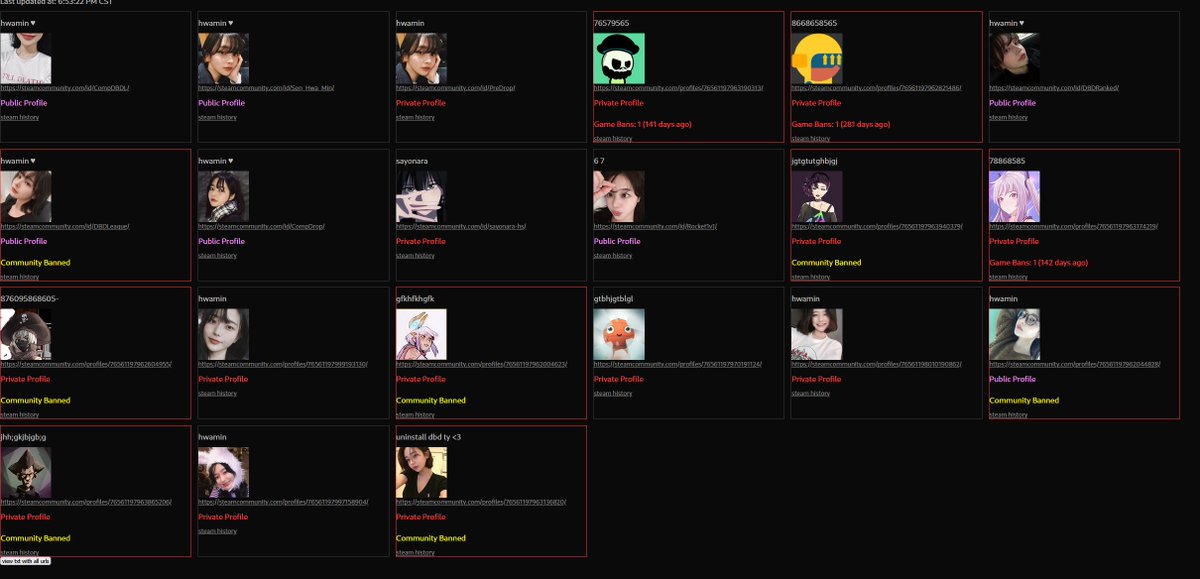The image size is (1200, 579).
Task: Click the gfkhfkhgfk avatar image
Action: coord(421,334)
